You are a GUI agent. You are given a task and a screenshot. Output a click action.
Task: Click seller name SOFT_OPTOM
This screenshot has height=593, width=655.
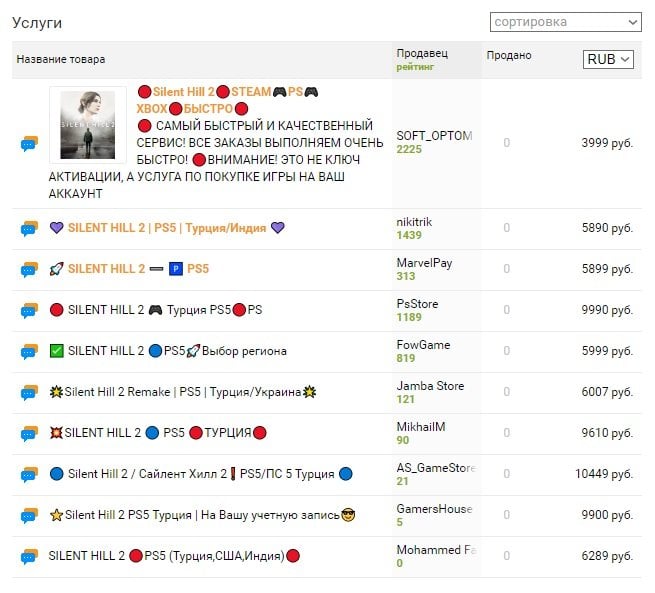[x=434, y=136]
